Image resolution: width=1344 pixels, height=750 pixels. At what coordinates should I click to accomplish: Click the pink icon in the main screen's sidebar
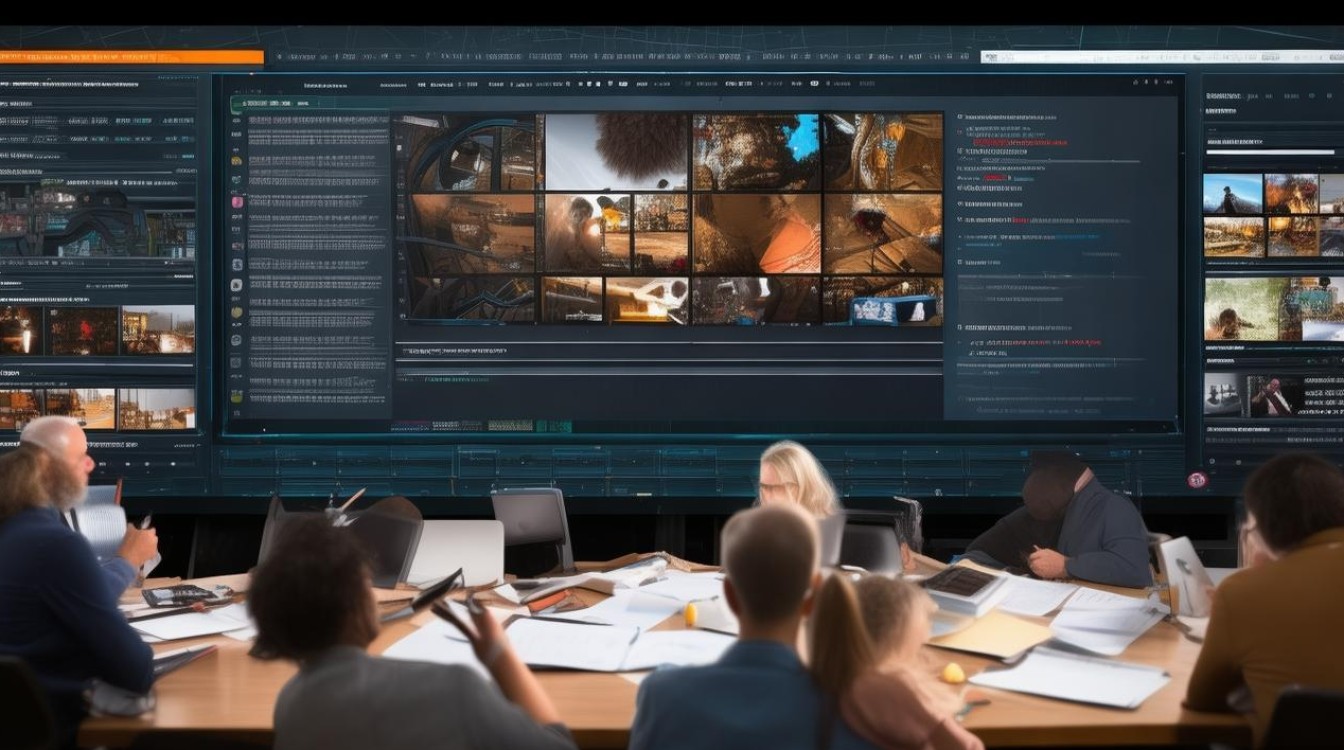237,202
